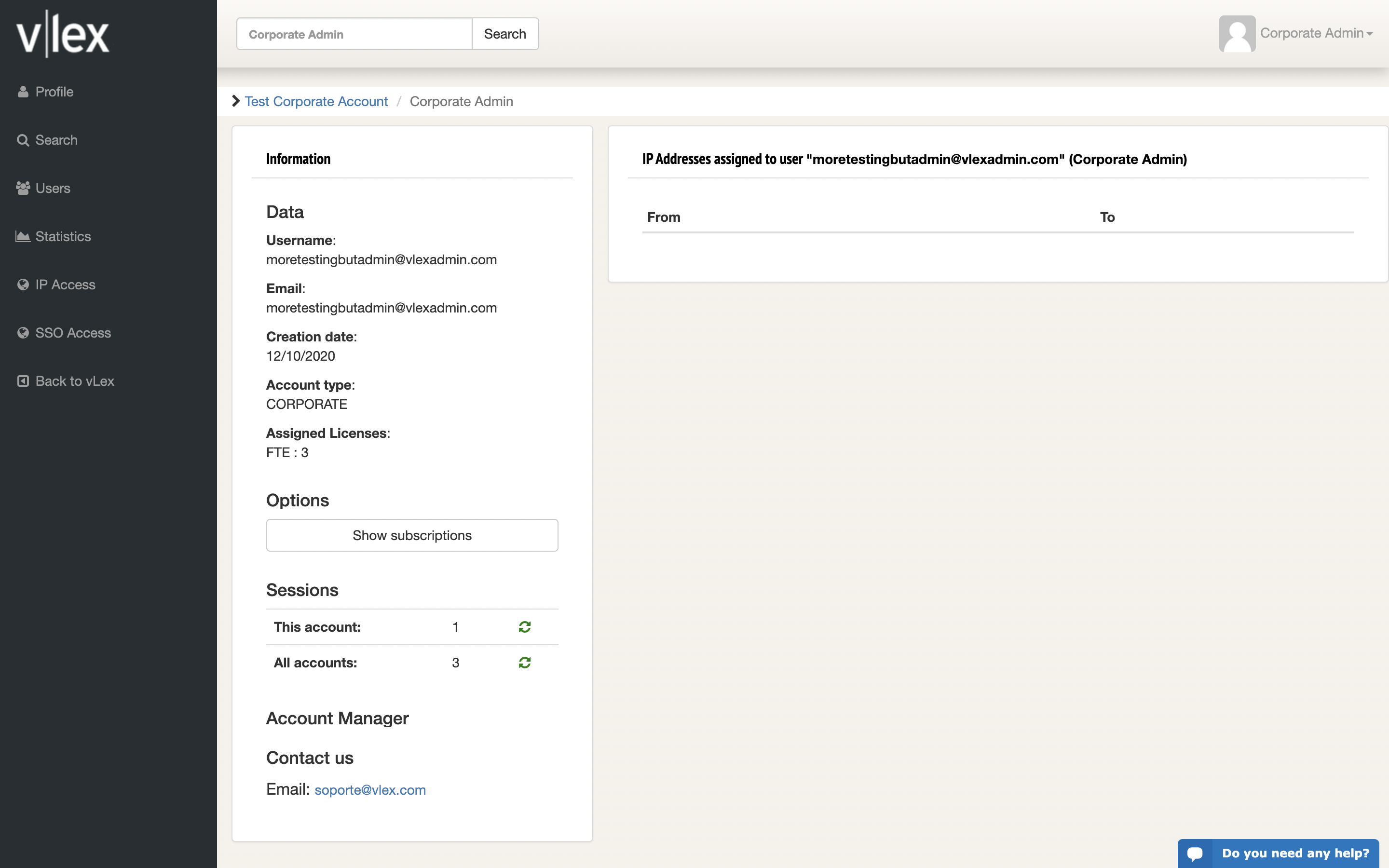Viewport: 1389px width, 868px height.
Task: Open Statistics in the sidebar menu
Action: [63, 236]
